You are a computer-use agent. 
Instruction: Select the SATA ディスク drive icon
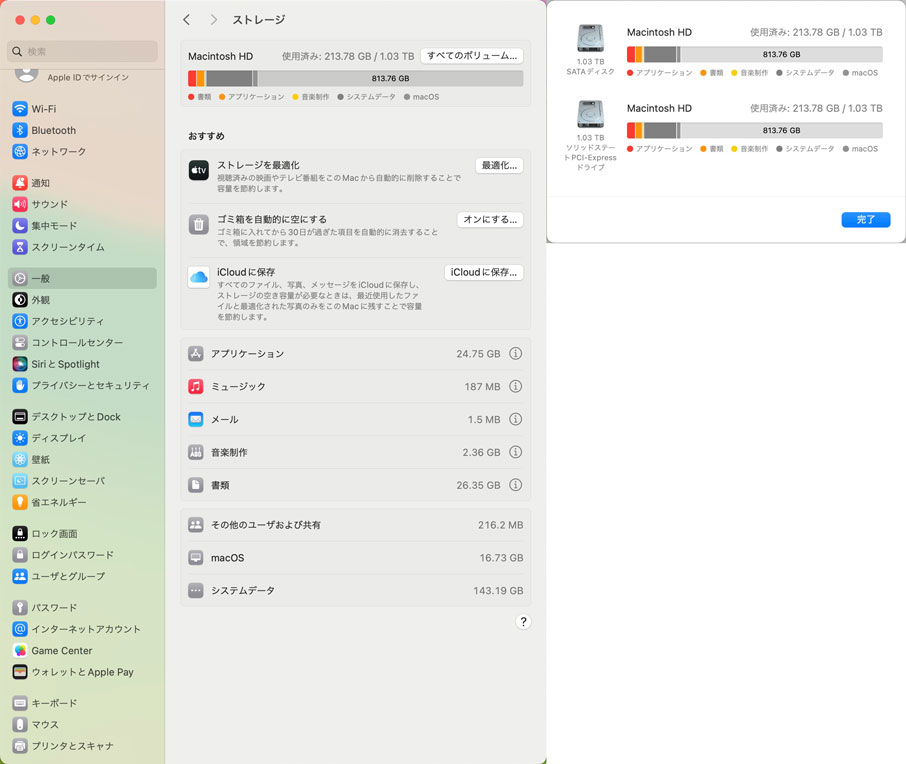pyautogui.click(x=590, y=38)
